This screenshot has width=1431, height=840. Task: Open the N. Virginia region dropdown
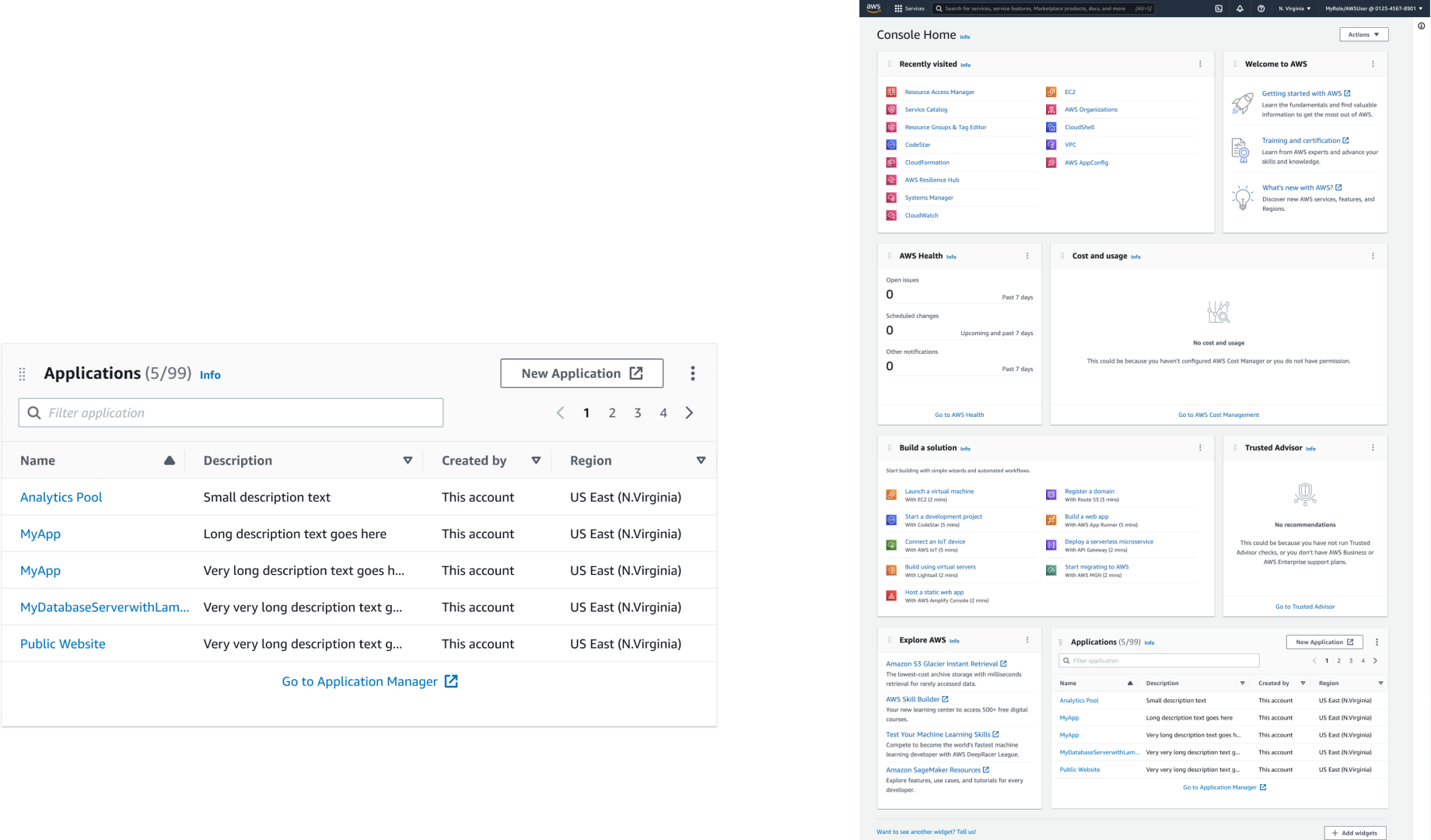point(1295,9)
